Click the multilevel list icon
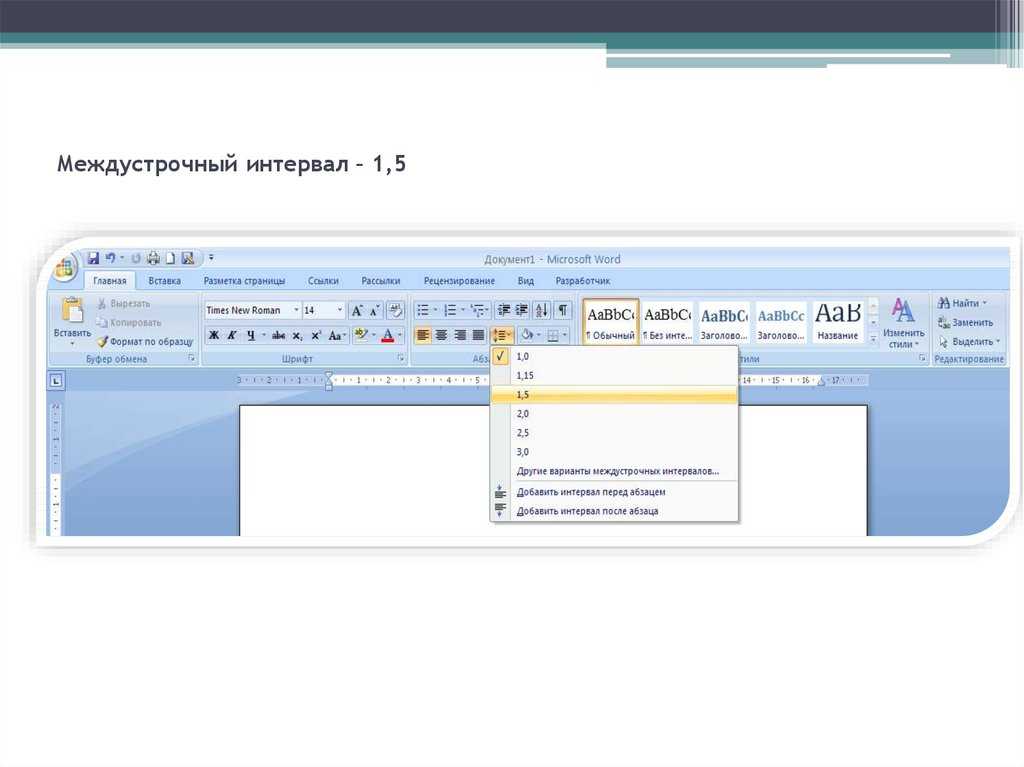 (x=477, y=310)
